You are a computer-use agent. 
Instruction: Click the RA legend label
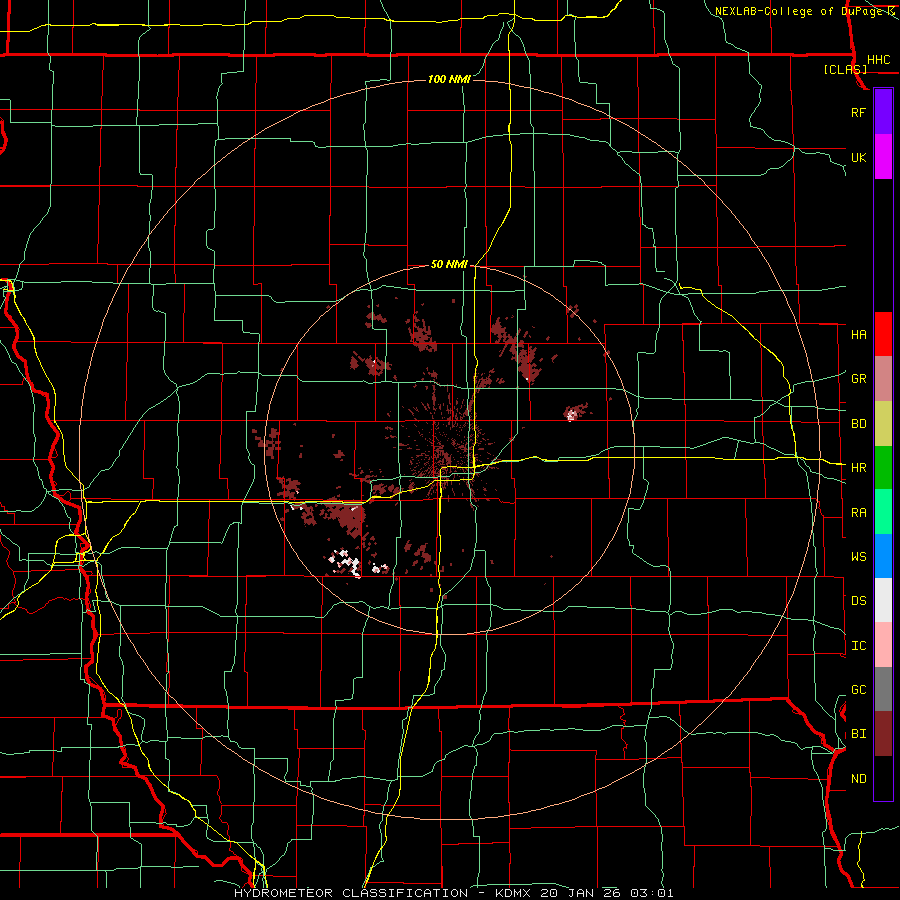click(x=859, y=513)
